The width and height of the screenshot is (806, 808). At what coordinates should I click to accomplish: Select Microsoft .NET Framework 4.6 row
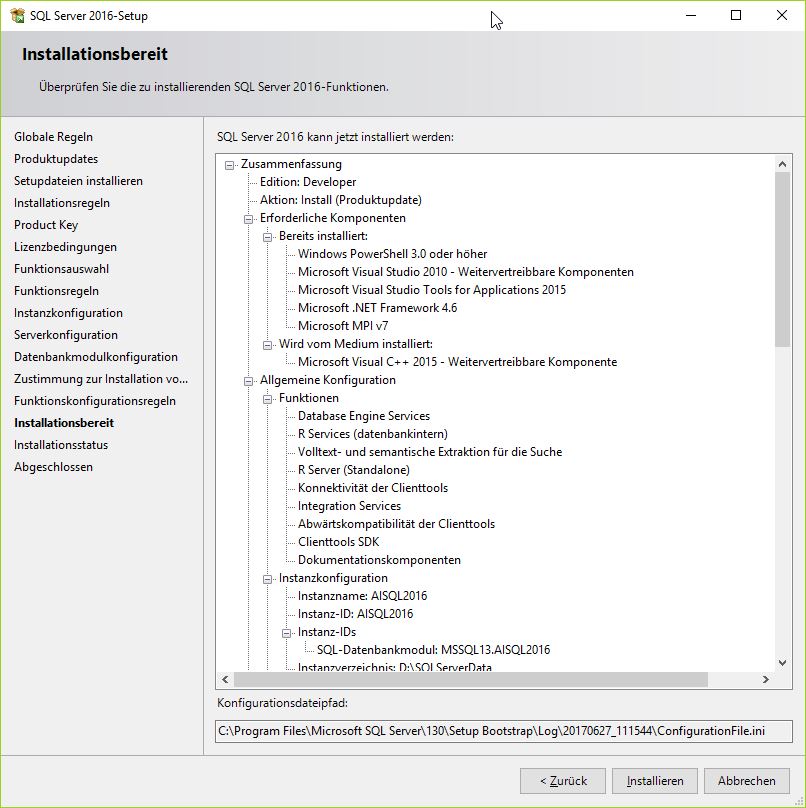(377, 308)
